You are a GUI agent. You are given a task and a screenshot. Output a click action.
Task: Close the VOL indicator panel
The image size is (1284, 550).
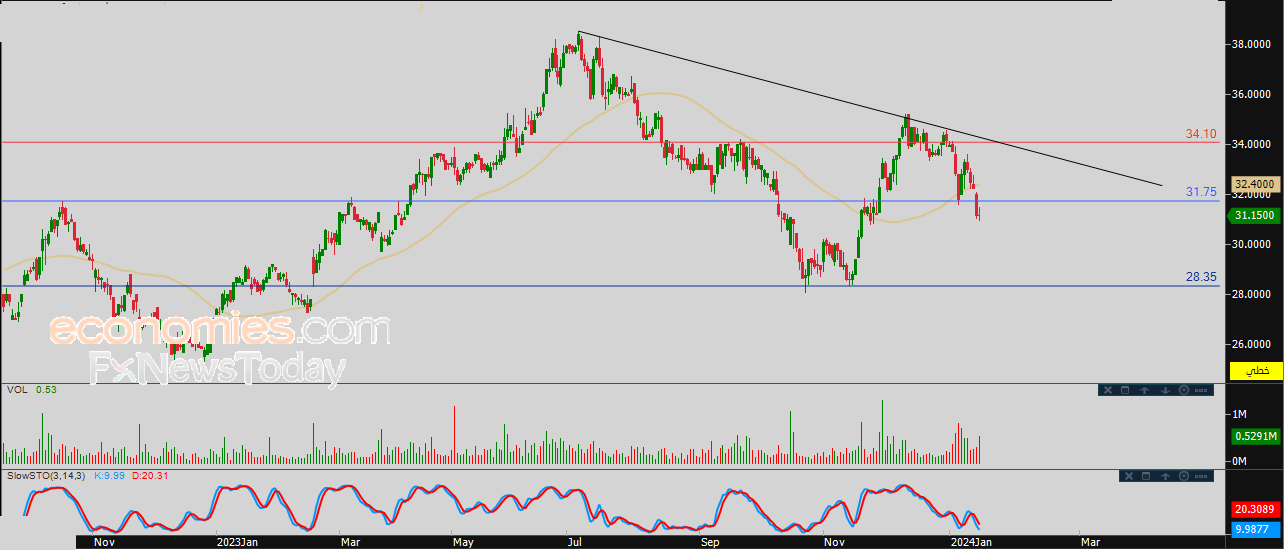click(x=1108, y=390)
